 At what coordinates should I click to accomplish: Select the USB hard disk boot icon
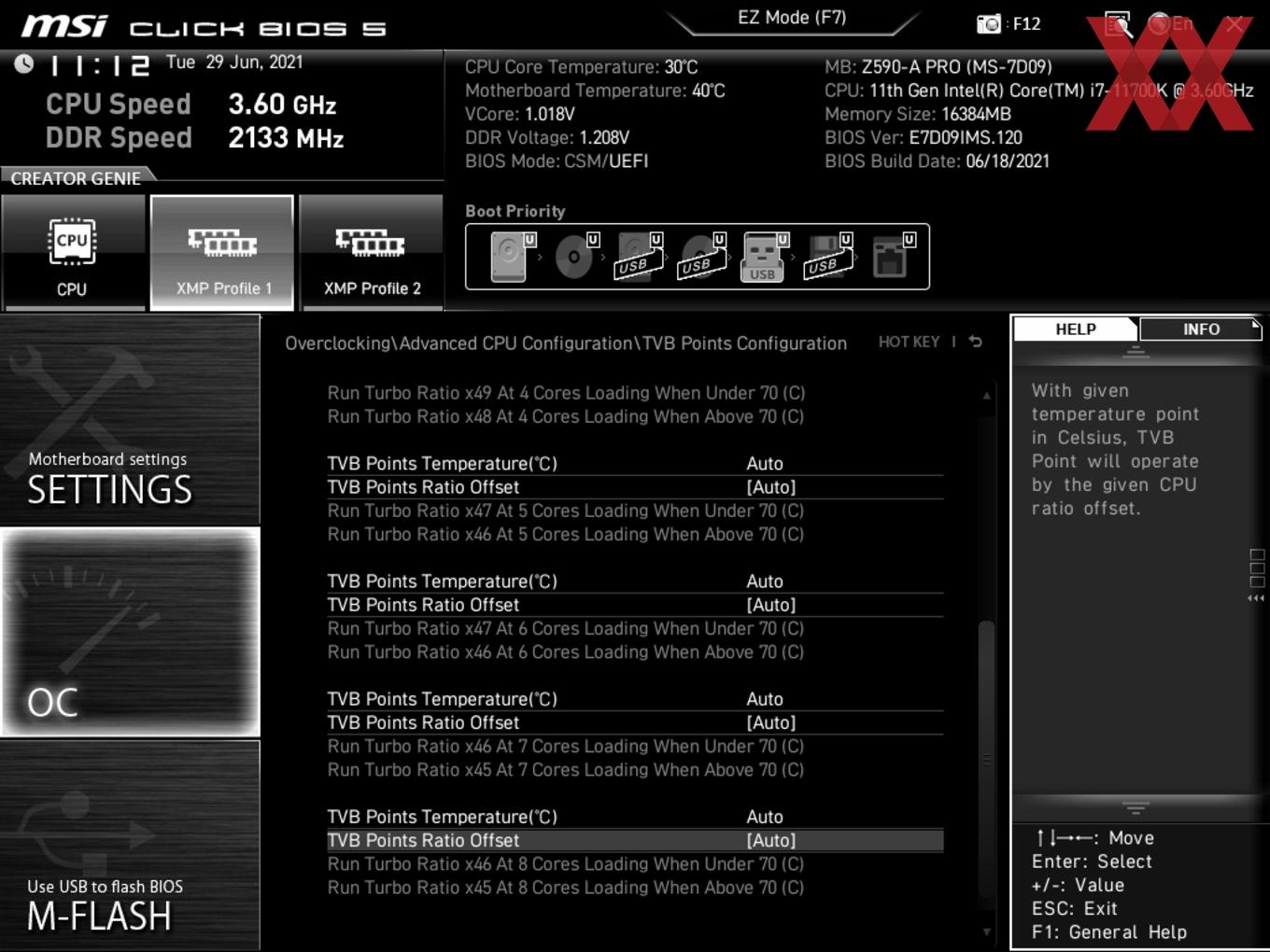638,257
